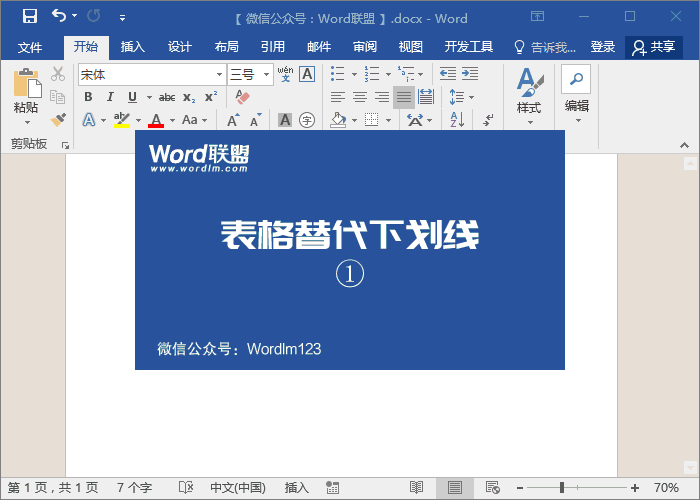Adjust the zoom slider thumb
This screenshot has height=500, width=700.
click(x=562, y=488)
